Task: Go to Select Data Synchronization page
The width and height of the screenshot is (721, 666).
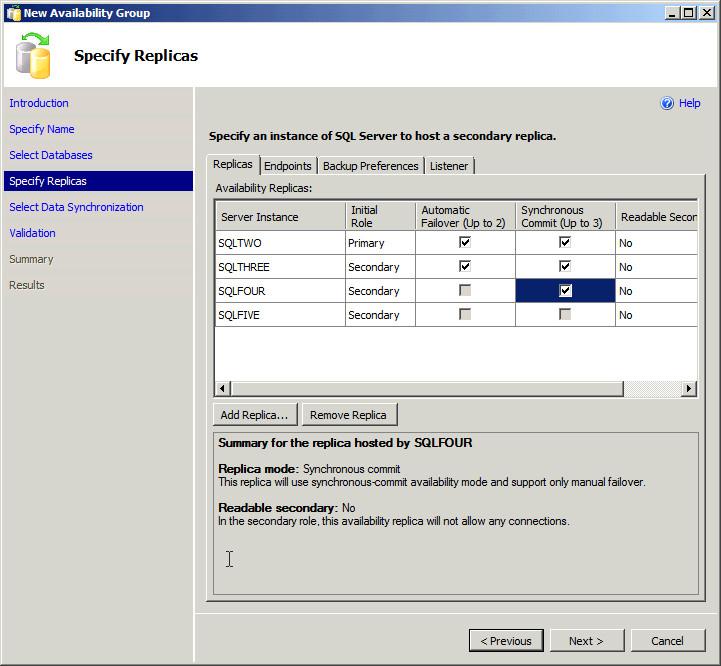Action: click(x=76, y=207)
